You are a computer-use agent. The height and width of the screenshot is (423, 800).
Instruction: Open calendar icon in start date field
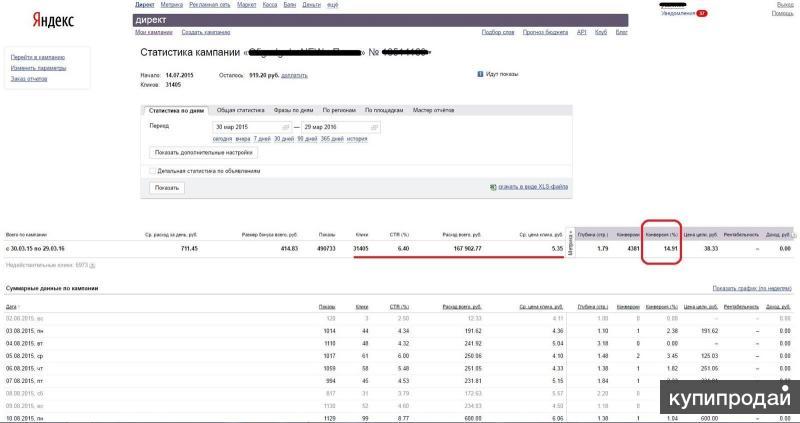285,127
